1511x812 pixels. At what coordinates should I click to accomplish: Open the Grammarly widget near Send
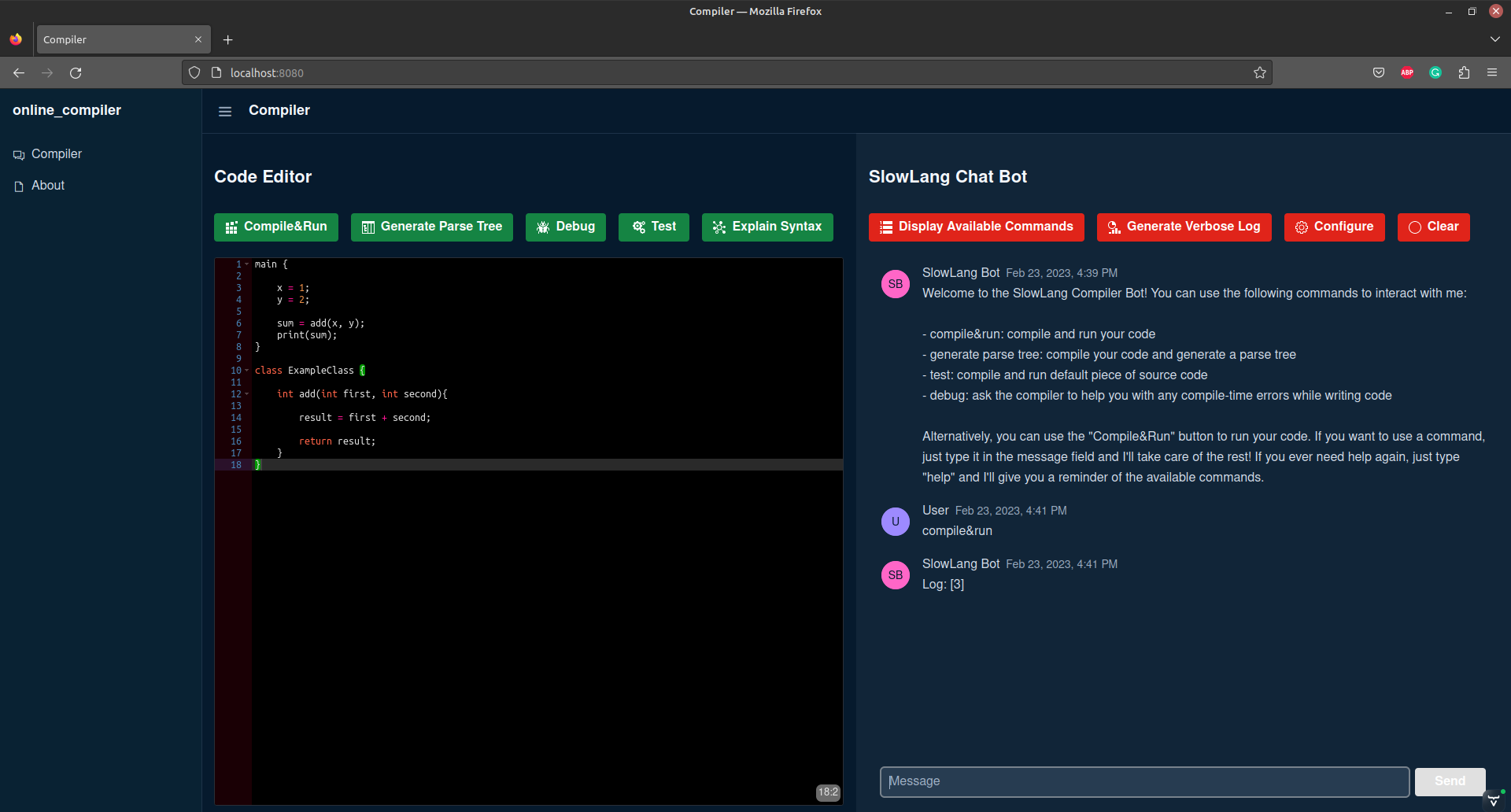coord(1494,800)
